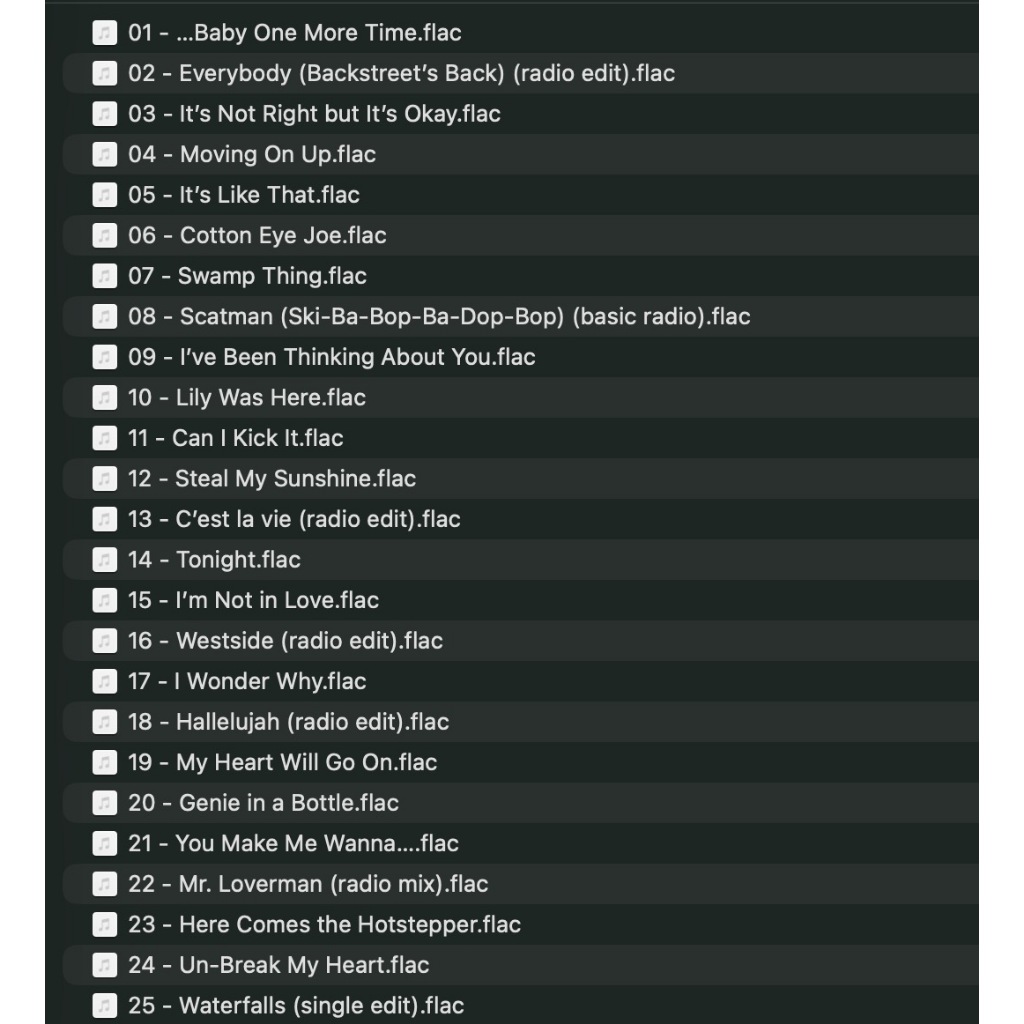Select the C'est la vie (radio edit) file

coord(520,519)
